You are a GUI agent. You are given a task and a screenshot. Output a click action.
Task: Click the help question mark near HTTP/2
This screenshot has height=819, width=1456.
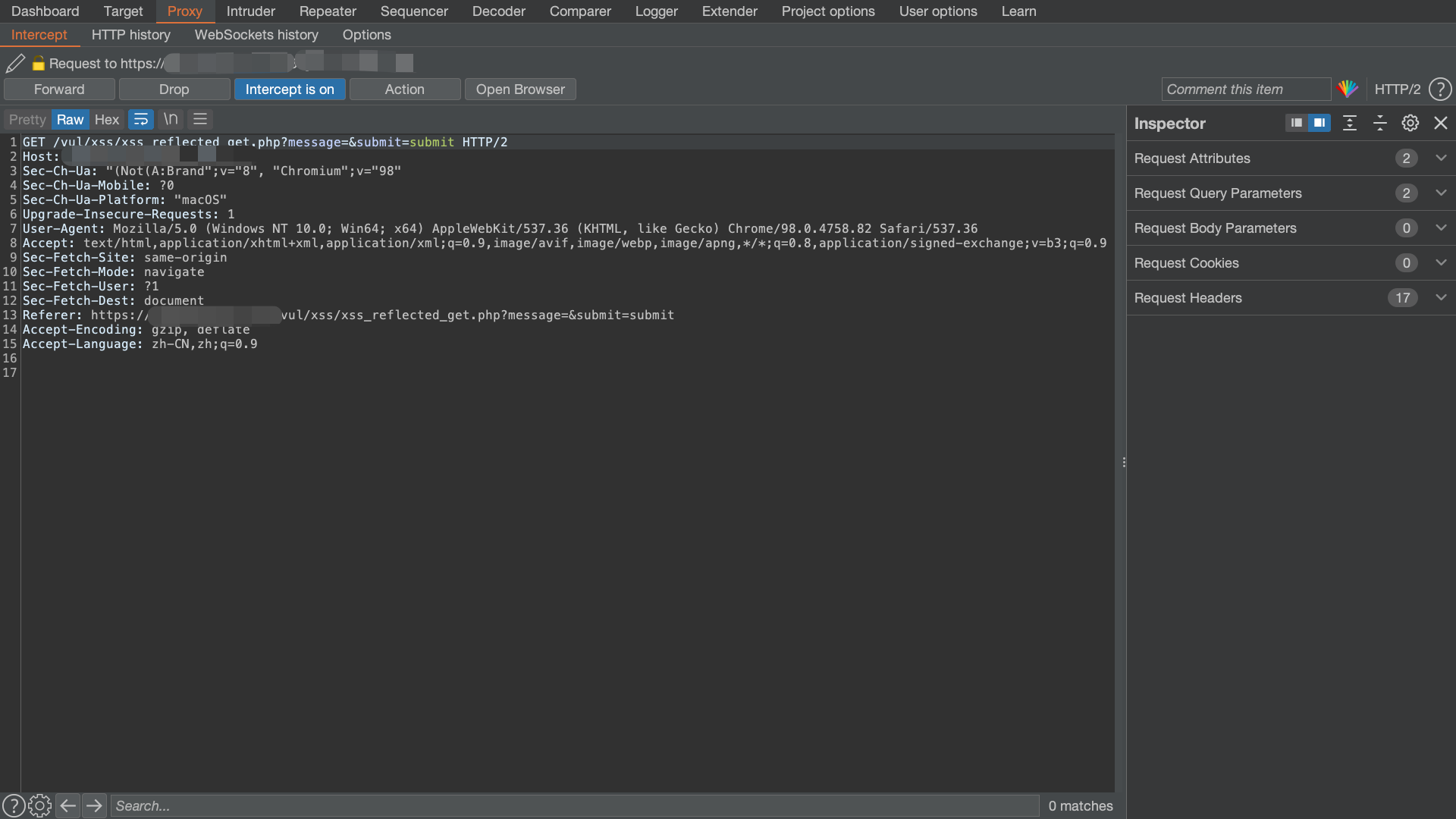(x=1440, y=89)
